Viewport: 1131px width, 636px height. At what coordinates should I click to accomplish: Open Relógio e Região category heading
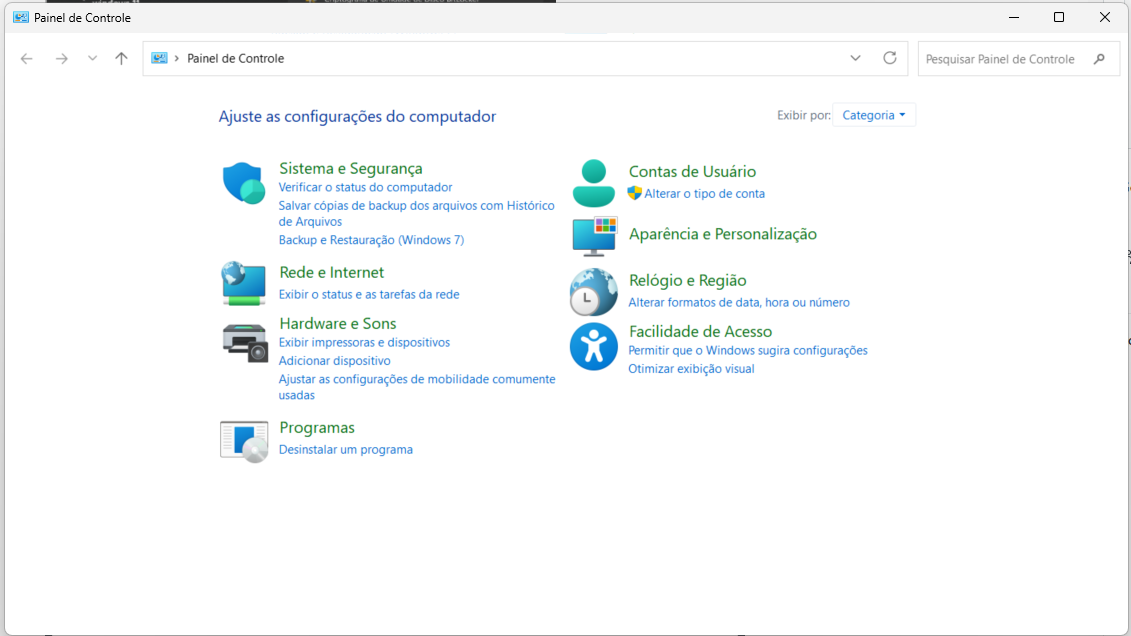tap(687, 281)
